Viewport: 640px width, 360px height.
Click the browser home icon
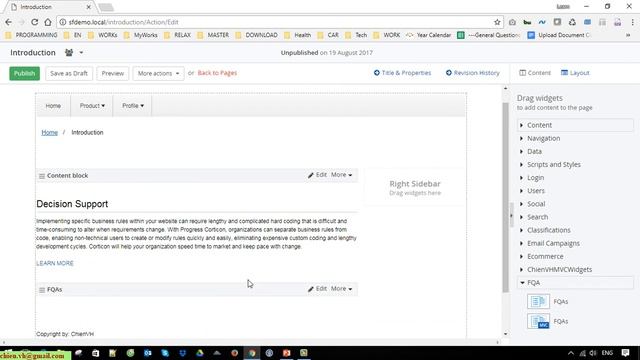click(48, 22)
